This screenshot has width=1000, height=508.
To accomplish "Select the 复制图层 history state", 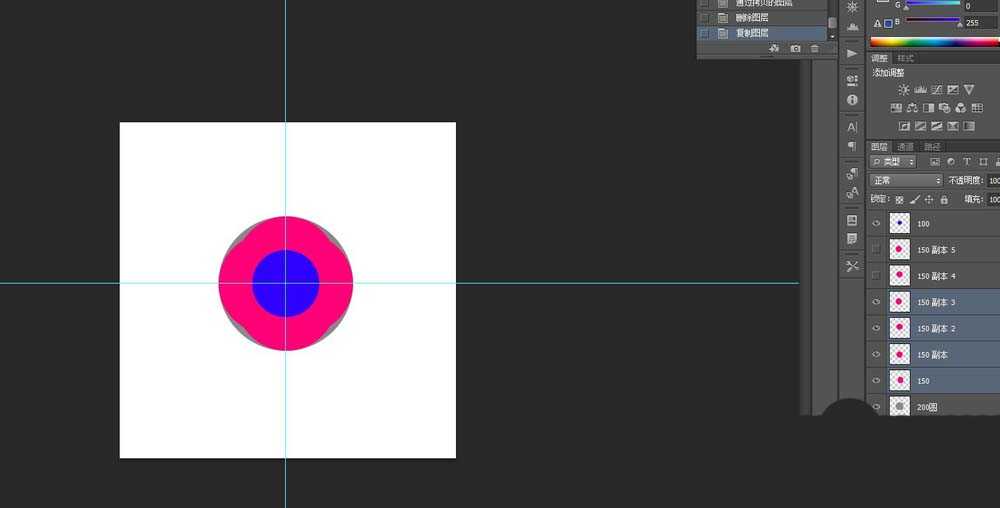I will [x=751, y=33].
